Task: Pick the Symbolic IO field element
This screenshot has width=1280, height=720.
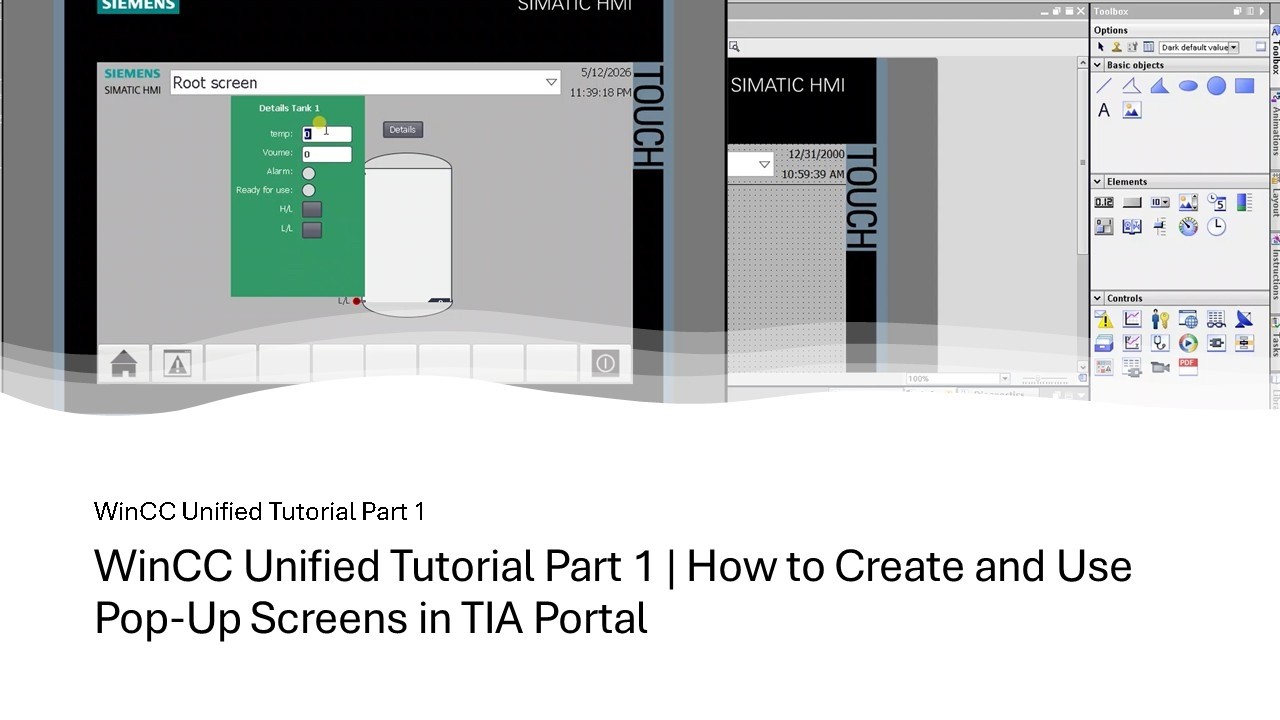Action: [1160, 202]
